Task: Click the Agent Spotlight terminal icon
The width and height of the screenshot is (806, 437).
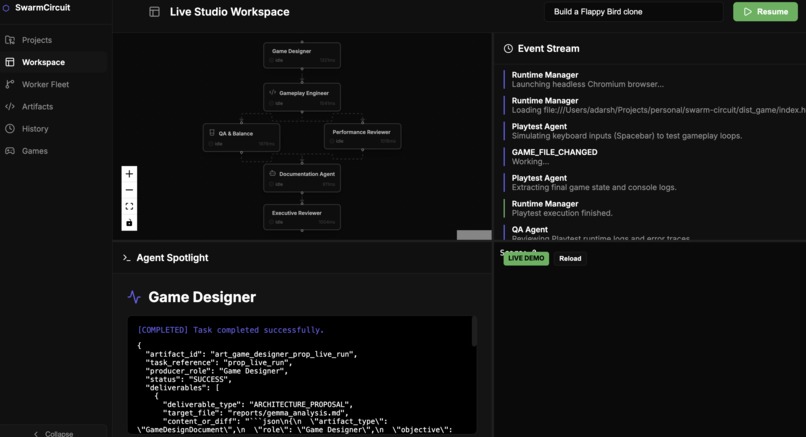Action: [x=126, y=258]
